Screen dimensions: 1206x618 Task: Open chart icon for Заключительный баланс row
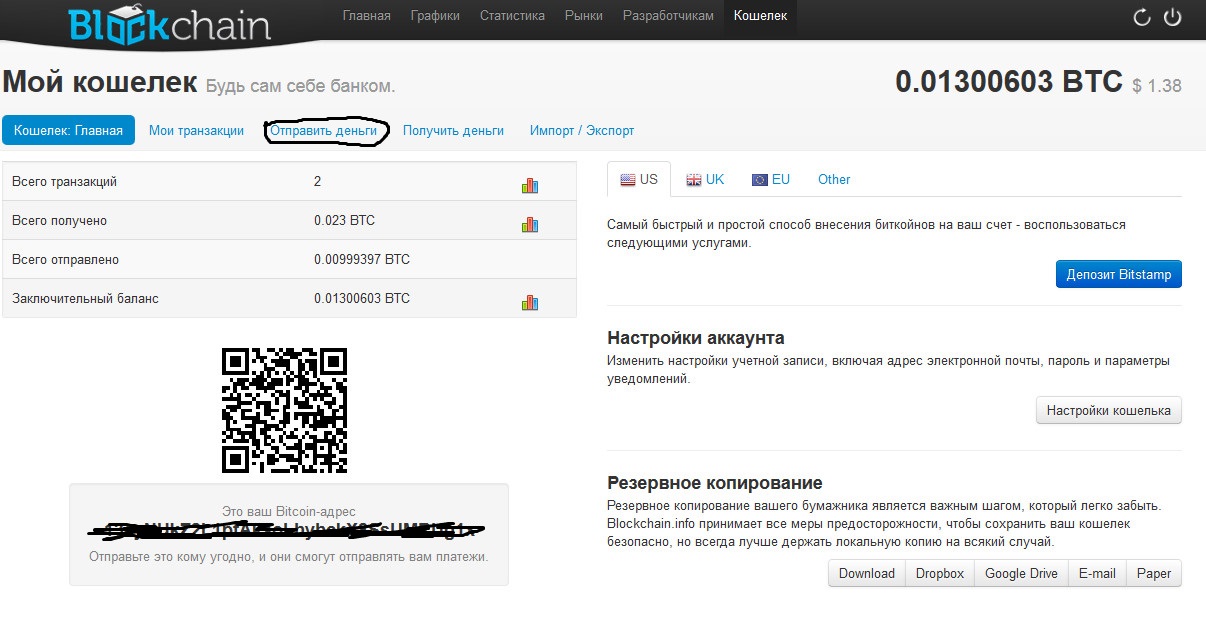tap(530, 302)
